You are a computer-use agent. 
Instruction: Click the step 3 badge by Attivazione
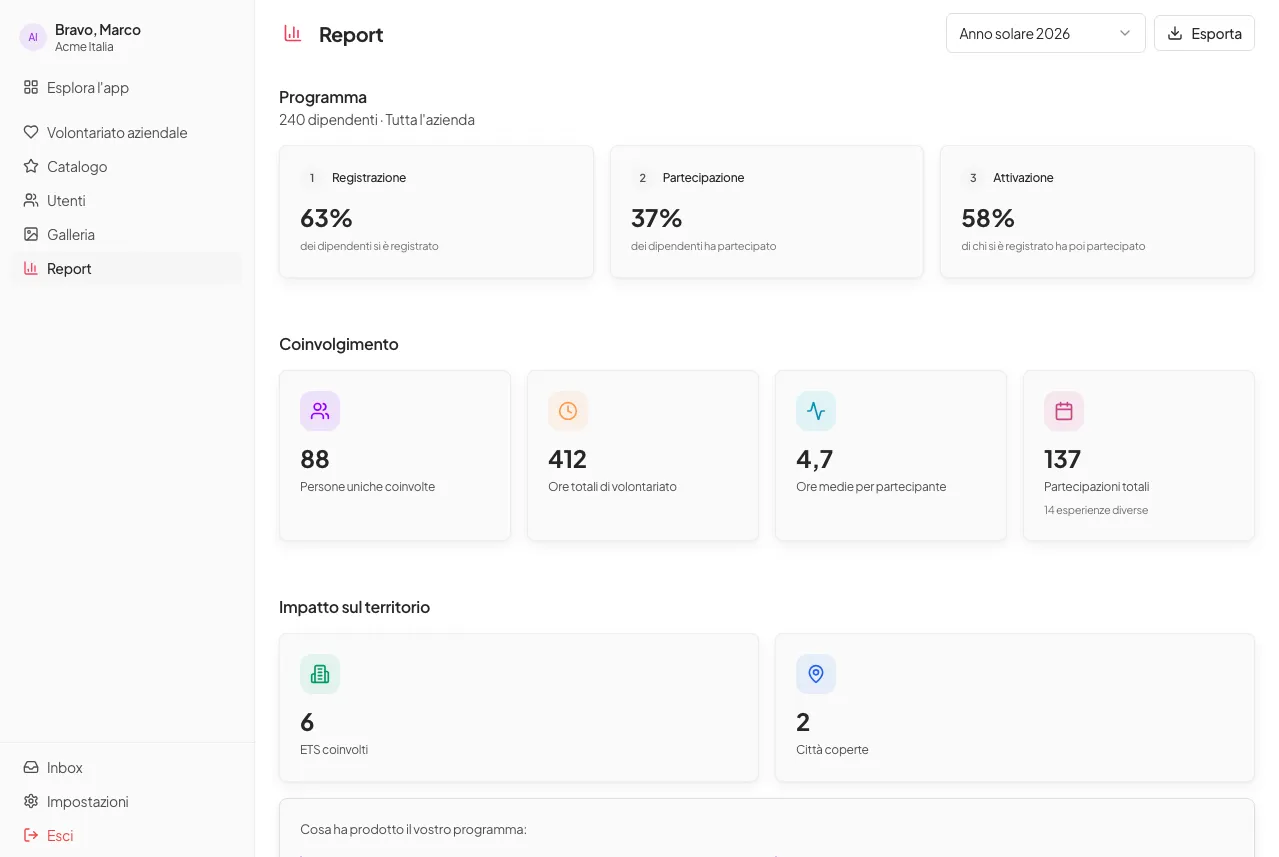[973, 177]
